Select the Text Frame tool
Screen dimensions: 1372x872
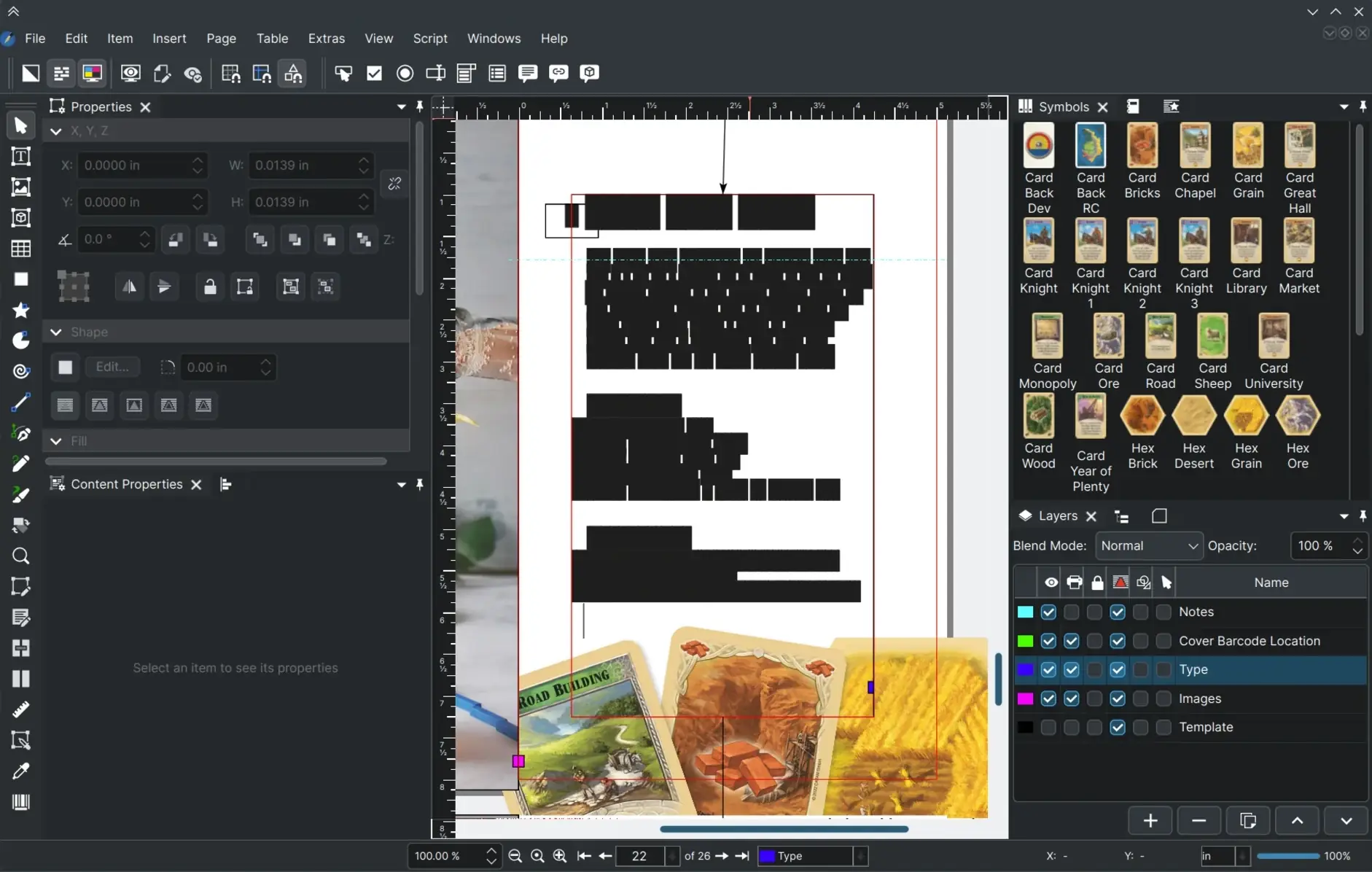(x=20, y=157)
